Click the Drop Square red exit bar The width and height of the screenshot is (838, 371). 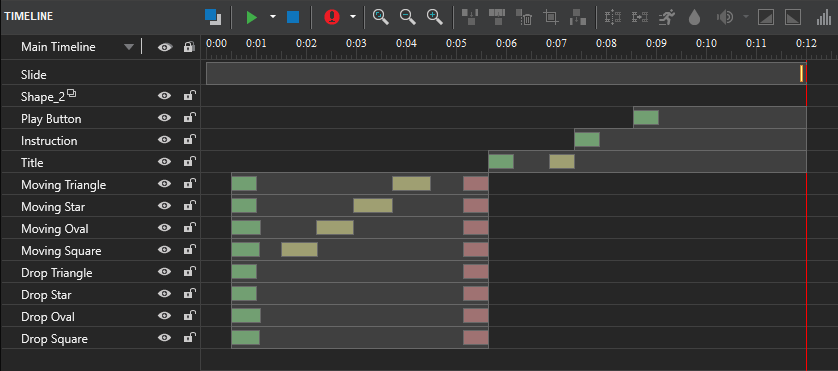476,338
